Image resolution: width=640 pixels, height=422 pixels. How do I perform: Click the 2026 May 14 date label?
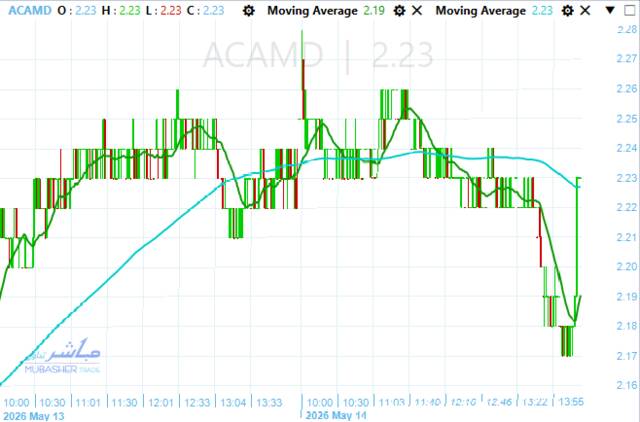(336, 416)
